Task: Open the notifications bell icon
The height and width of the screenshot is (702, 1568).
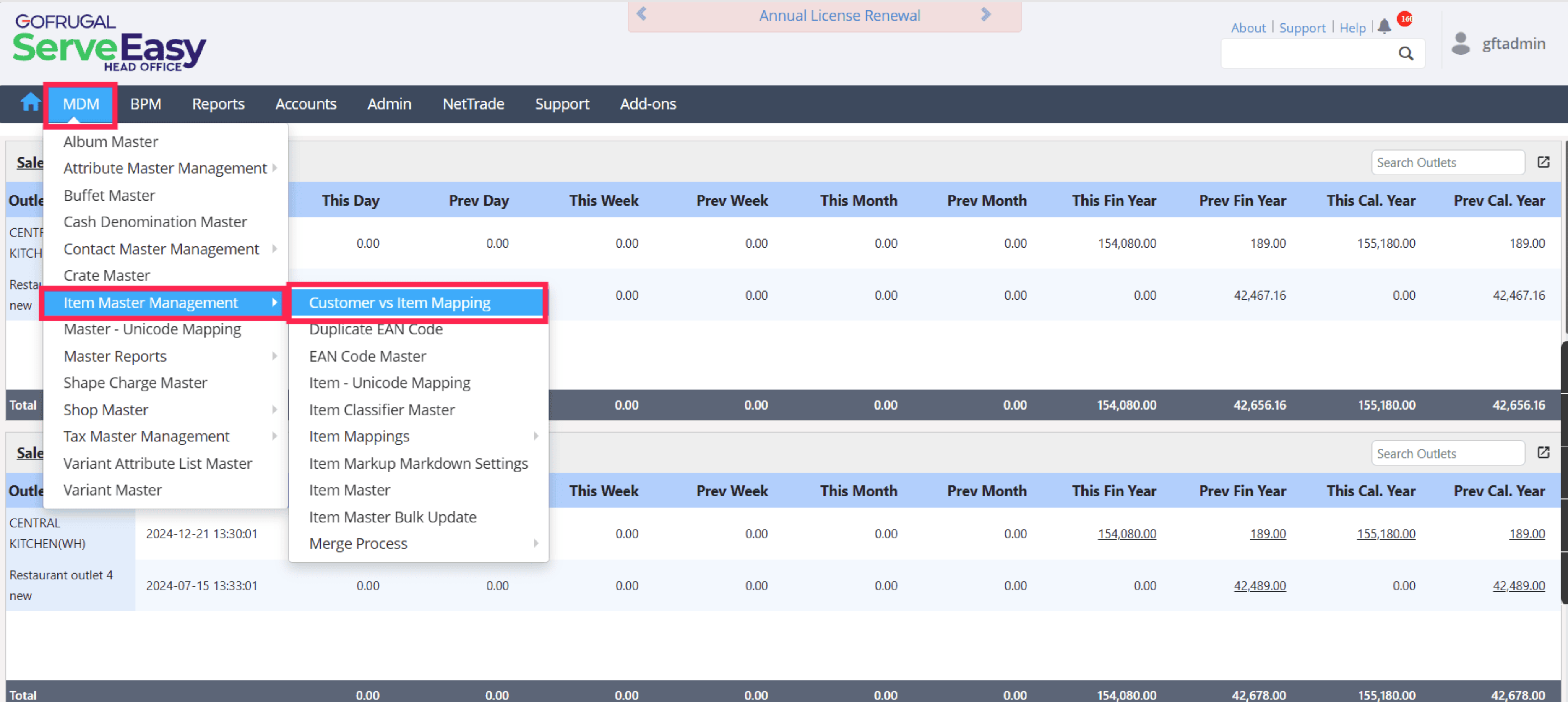Action: [x=1384, y=27]
